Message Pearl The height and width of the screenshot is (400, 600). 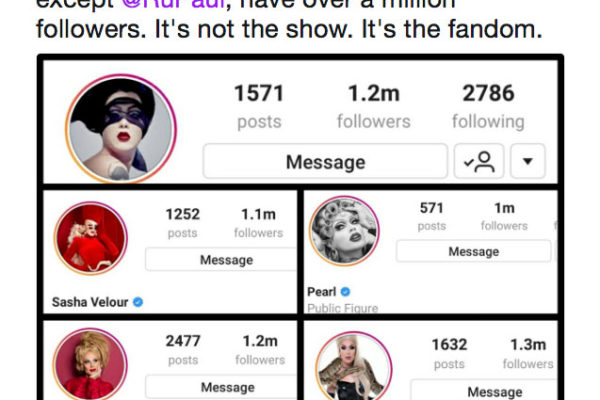coord(473,251)
